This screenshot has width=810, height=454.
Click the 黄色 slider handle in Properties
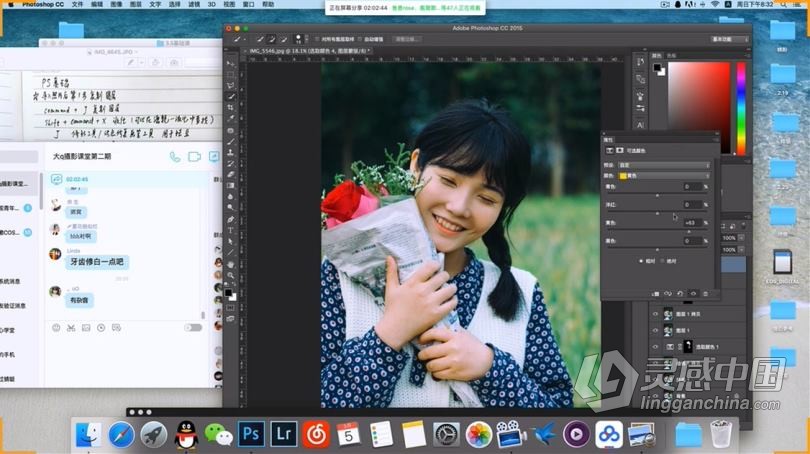coord(688,232)
